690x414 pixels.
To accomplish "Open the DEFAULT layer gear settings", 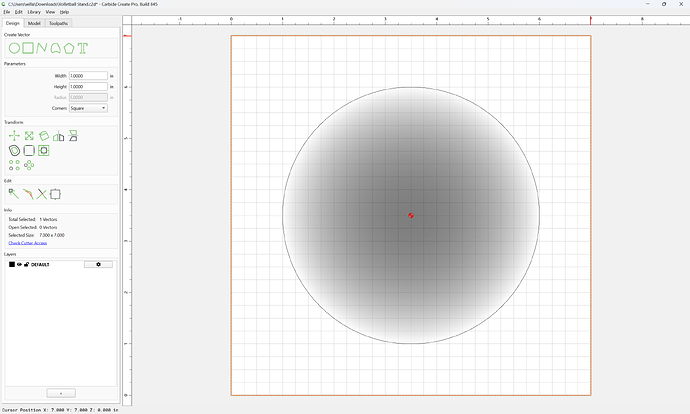I will [98, 264].
